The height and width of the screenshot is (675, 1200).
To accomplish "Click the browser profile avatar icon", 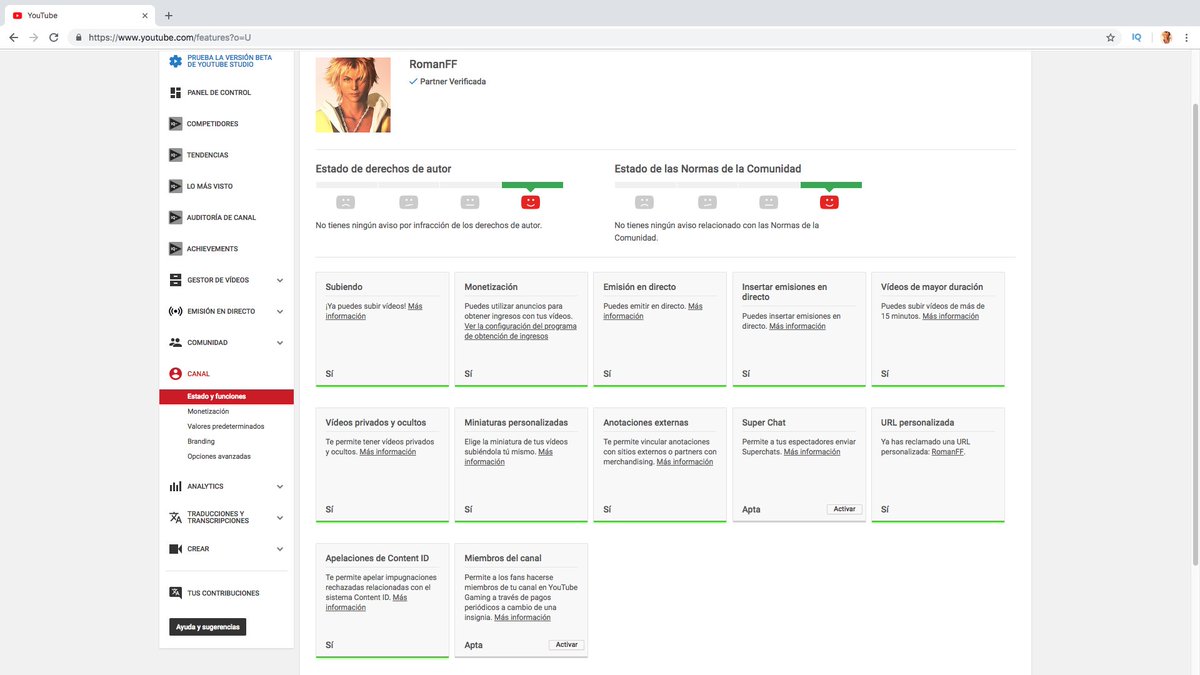I will (x=1166, y=37).
